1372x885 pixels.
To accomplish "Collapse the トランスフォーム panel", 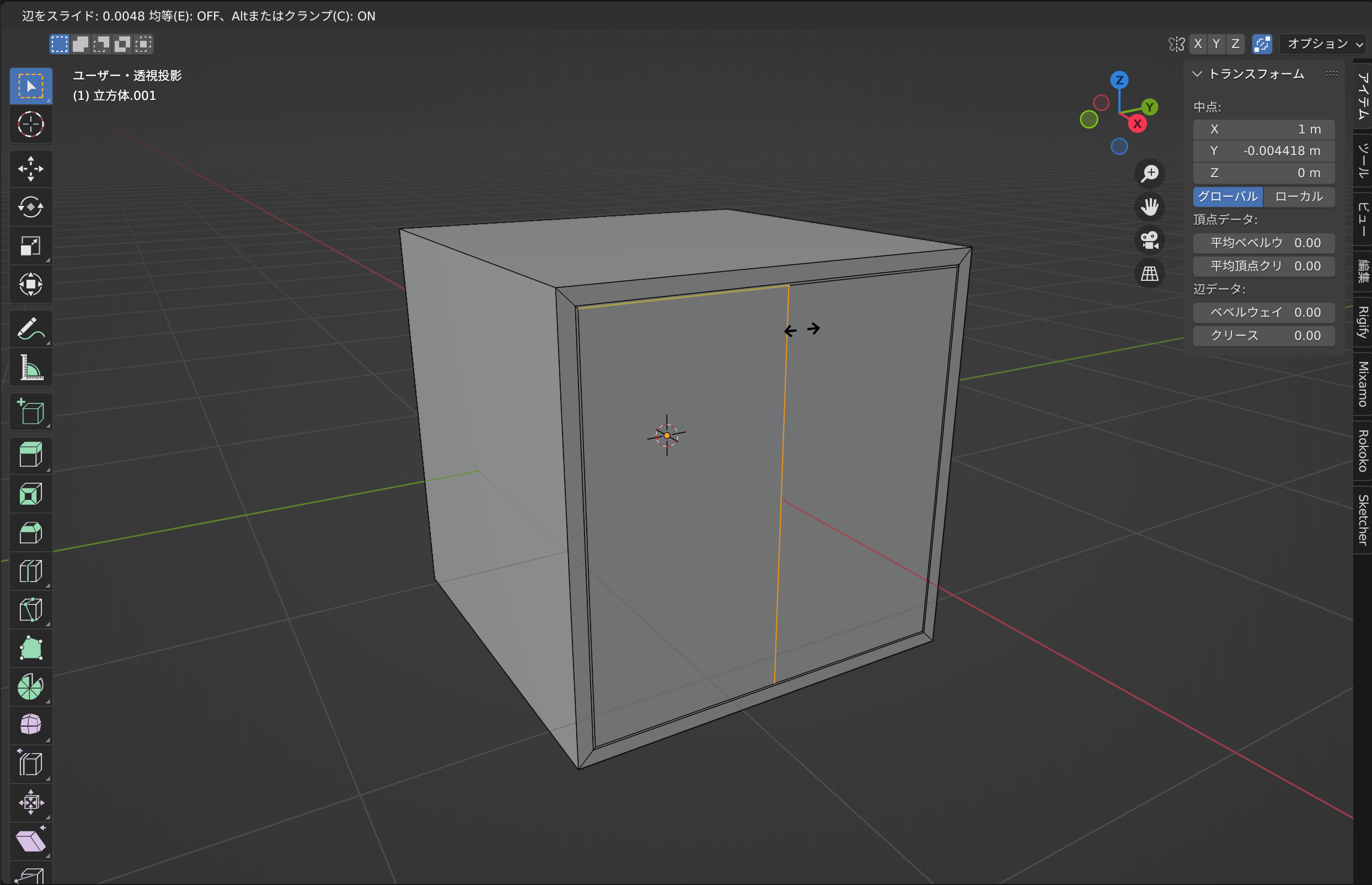I will (x=1197, y=73).
